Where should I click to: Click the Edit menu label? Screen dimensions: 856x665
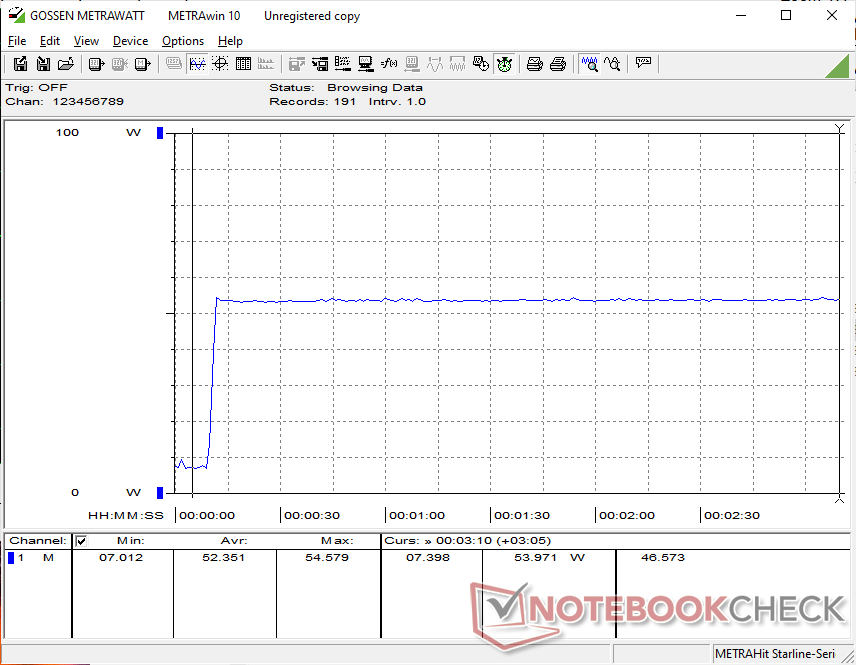coord(50,41)
